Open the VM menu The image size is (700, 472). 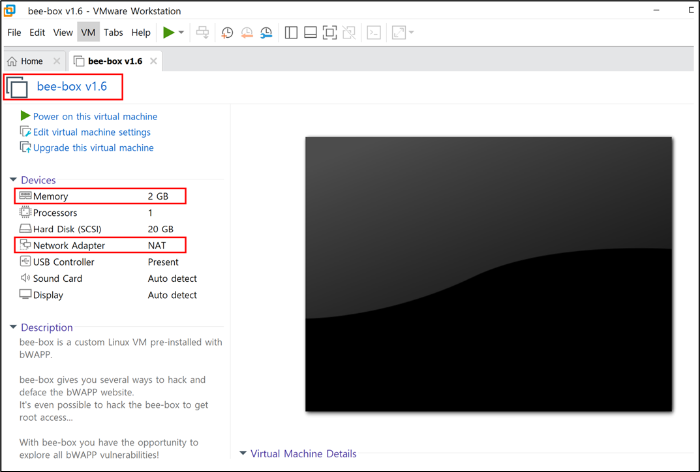click(x=88, y=33)
